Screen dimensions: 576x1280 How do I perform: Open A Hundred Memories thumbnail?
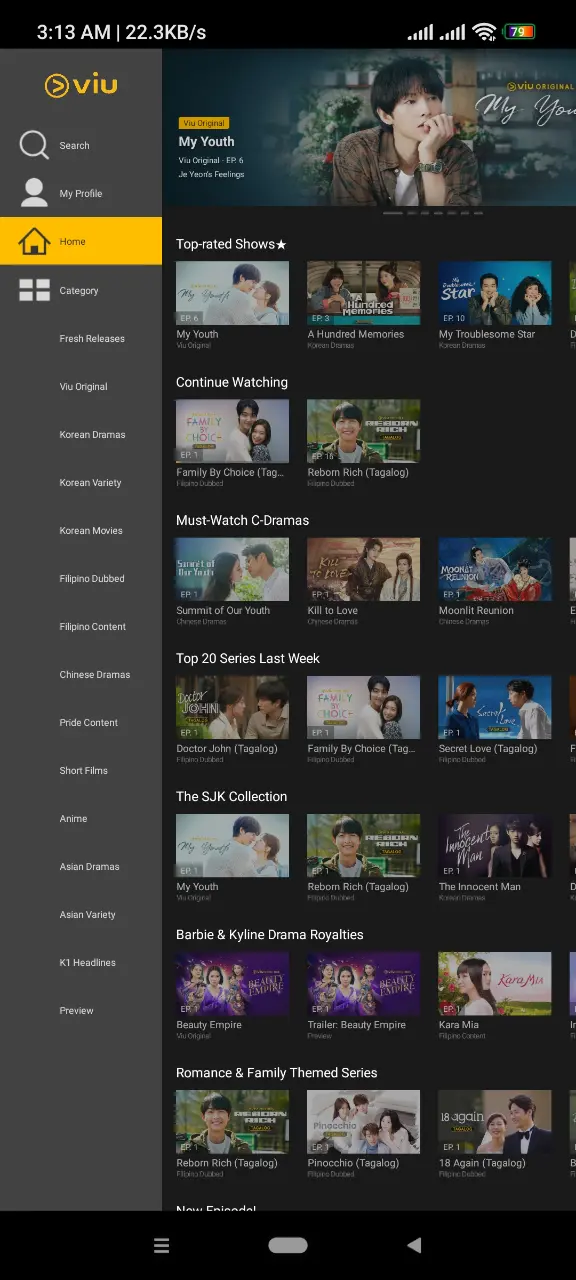(x=363, y=293)
